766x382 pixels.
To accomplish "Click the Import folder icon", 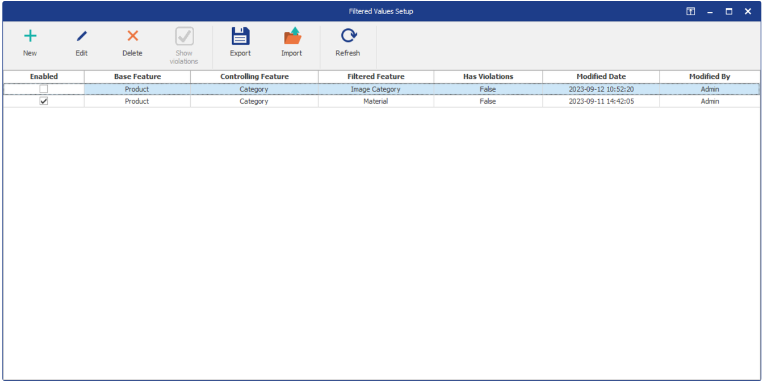I will pyautogui.click(x=292, y=36).
